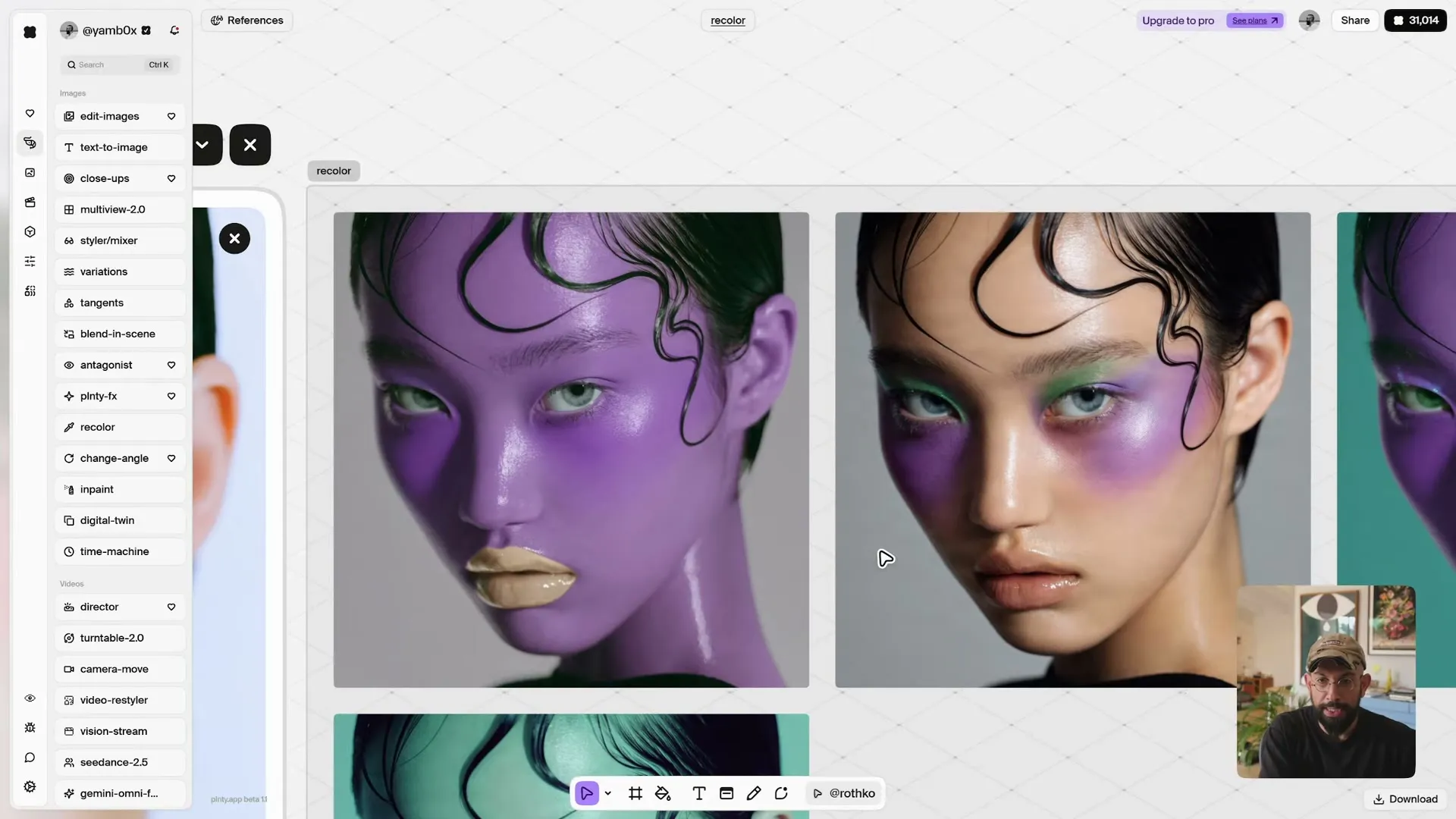Select the text tool in bottom toolbar
Screen dimensions: 1456x819
(699, 793)
